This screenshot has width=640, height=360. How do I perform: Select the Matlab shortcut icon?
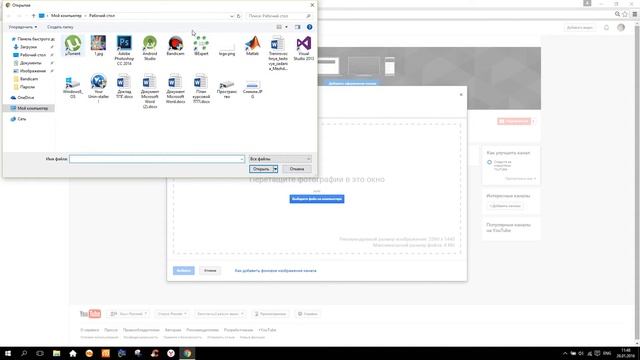coord(253,45)
